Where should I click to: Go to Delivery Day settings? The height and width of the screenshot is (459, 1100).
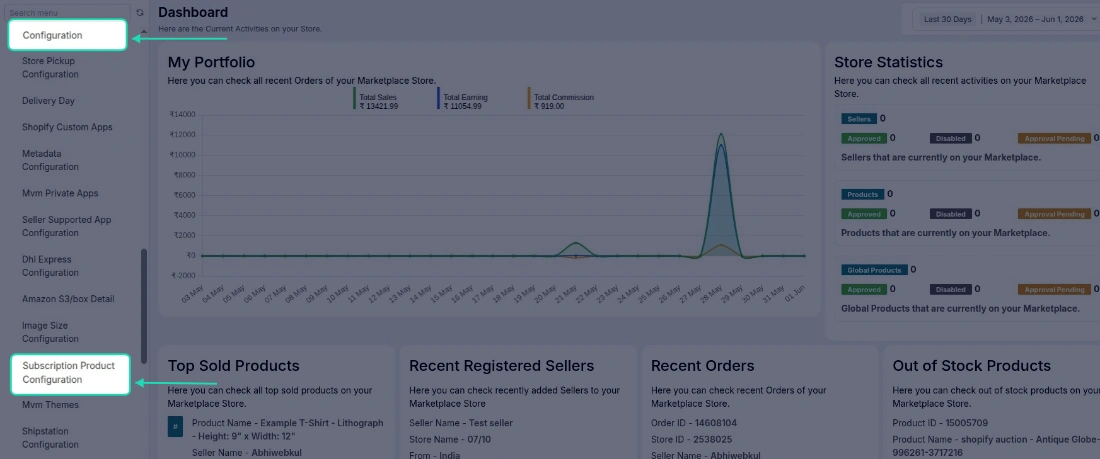[x=48, y=101]
